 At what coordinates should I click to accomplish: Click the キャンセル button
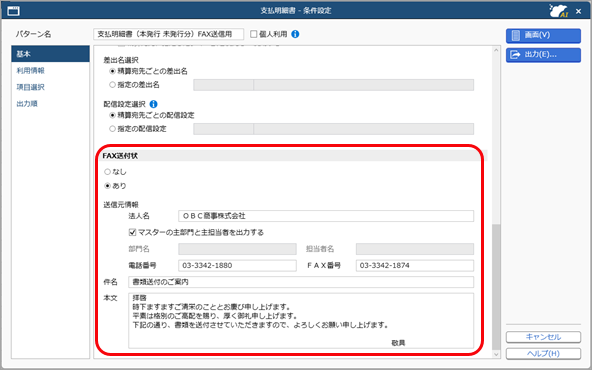(x=543, y=337)
